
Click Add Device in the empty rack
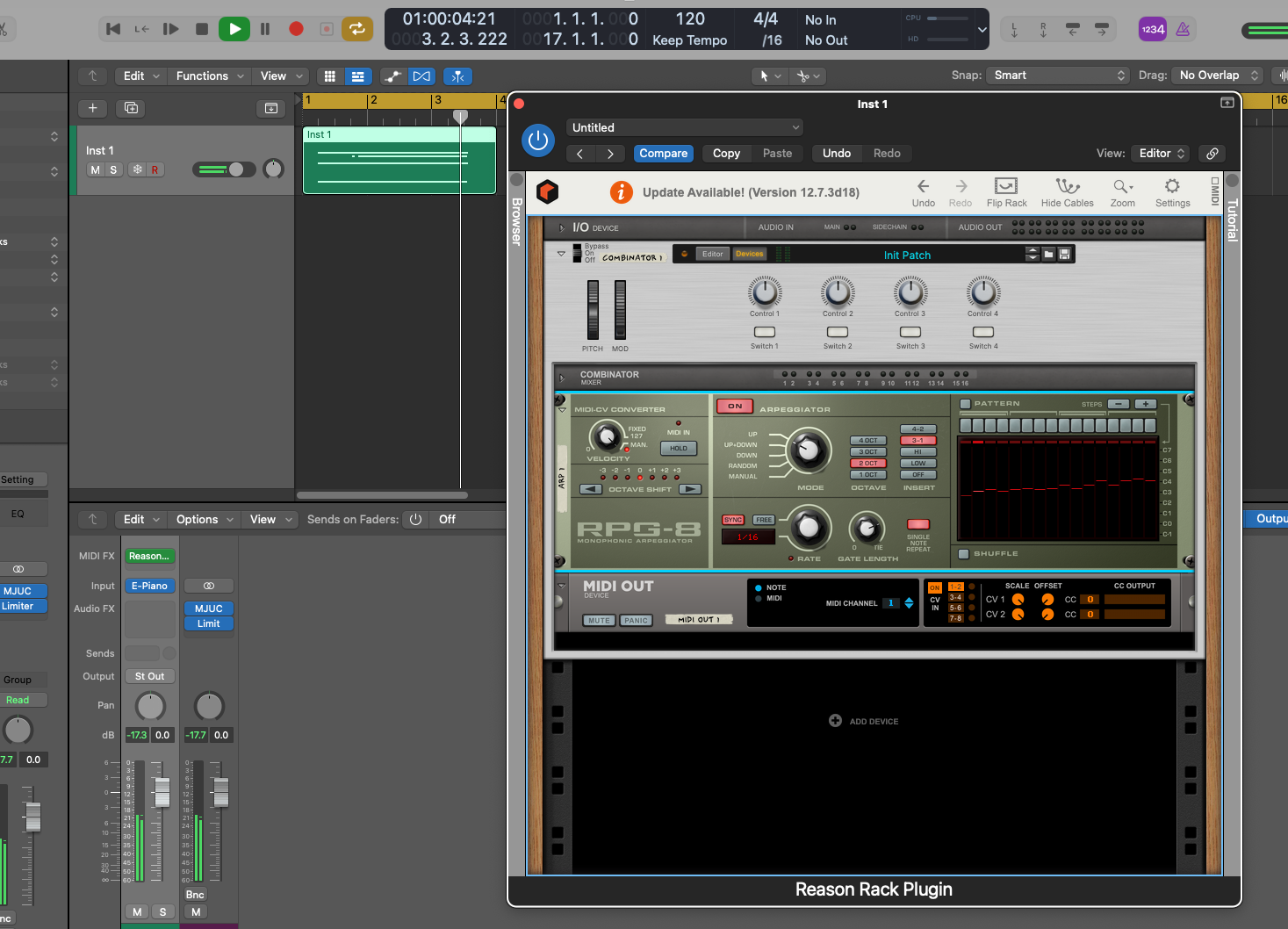coord(864,721)
